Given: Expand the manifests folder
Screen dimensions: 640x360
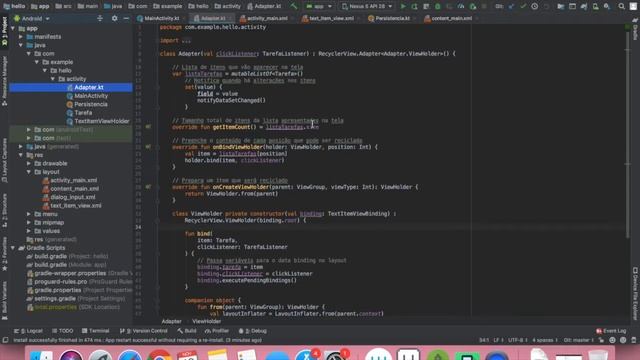Looking at the screenshot, I should pyautogui.click(x=21, y=37).
